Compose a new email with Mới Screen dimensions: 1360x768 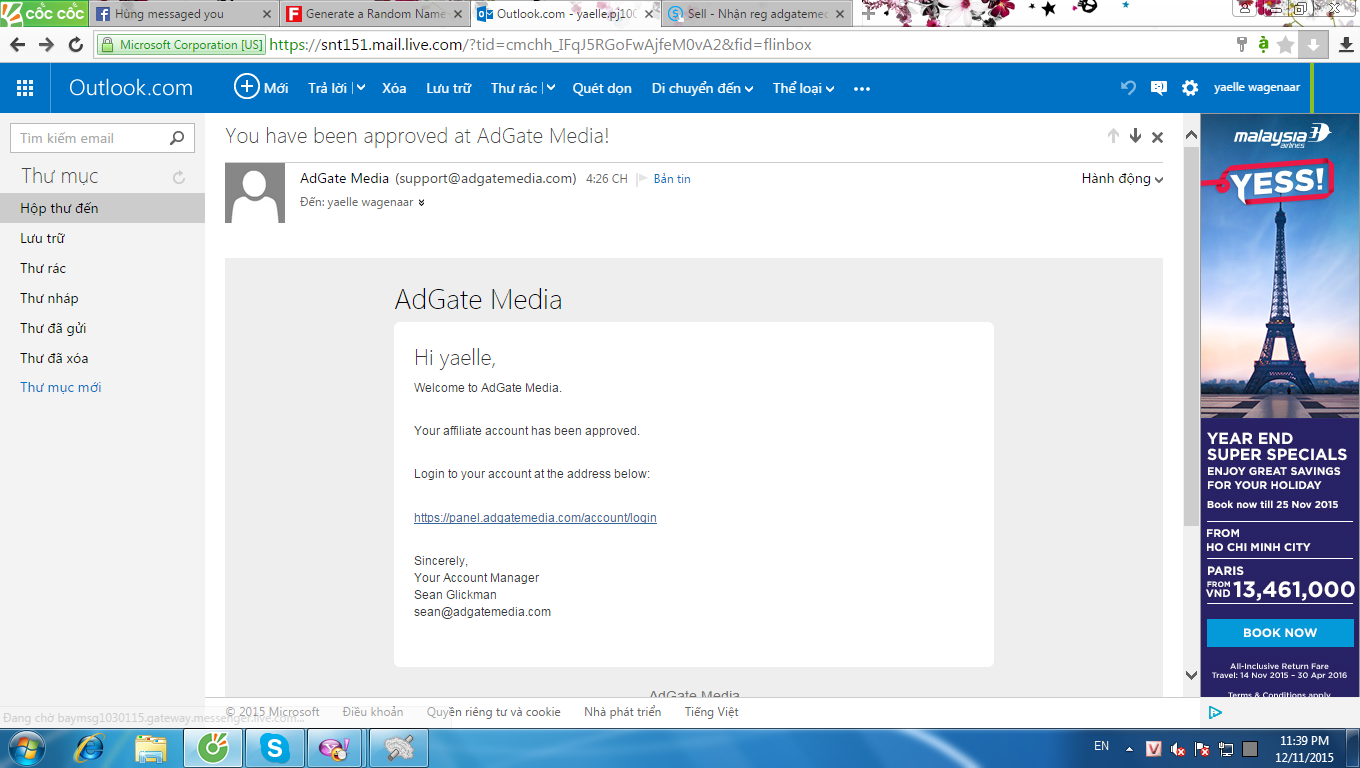click(x=261, y=88)
